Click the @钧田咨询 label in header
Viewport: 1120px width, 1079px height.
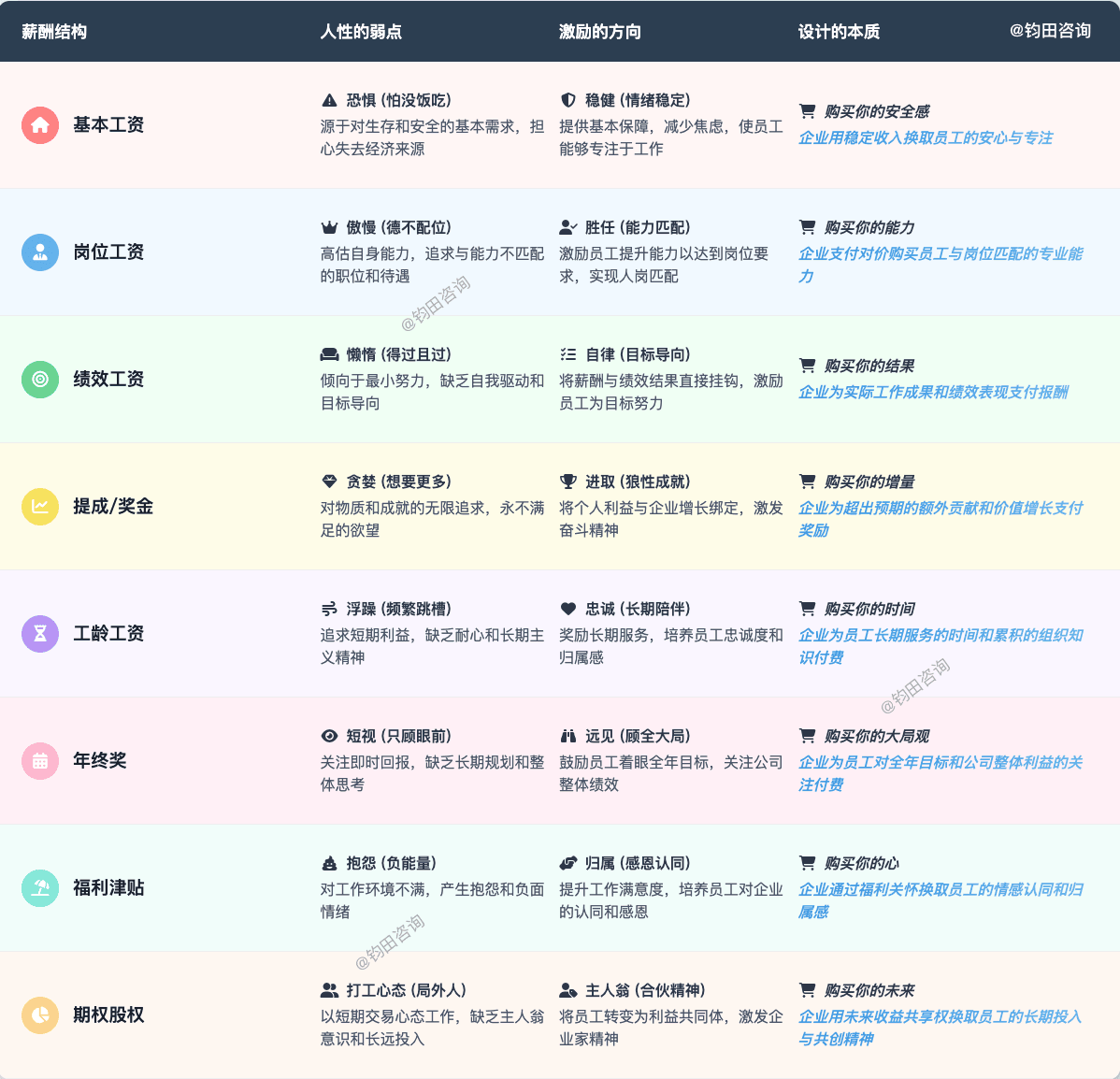pyautogui.click(x=1050, y=31)
